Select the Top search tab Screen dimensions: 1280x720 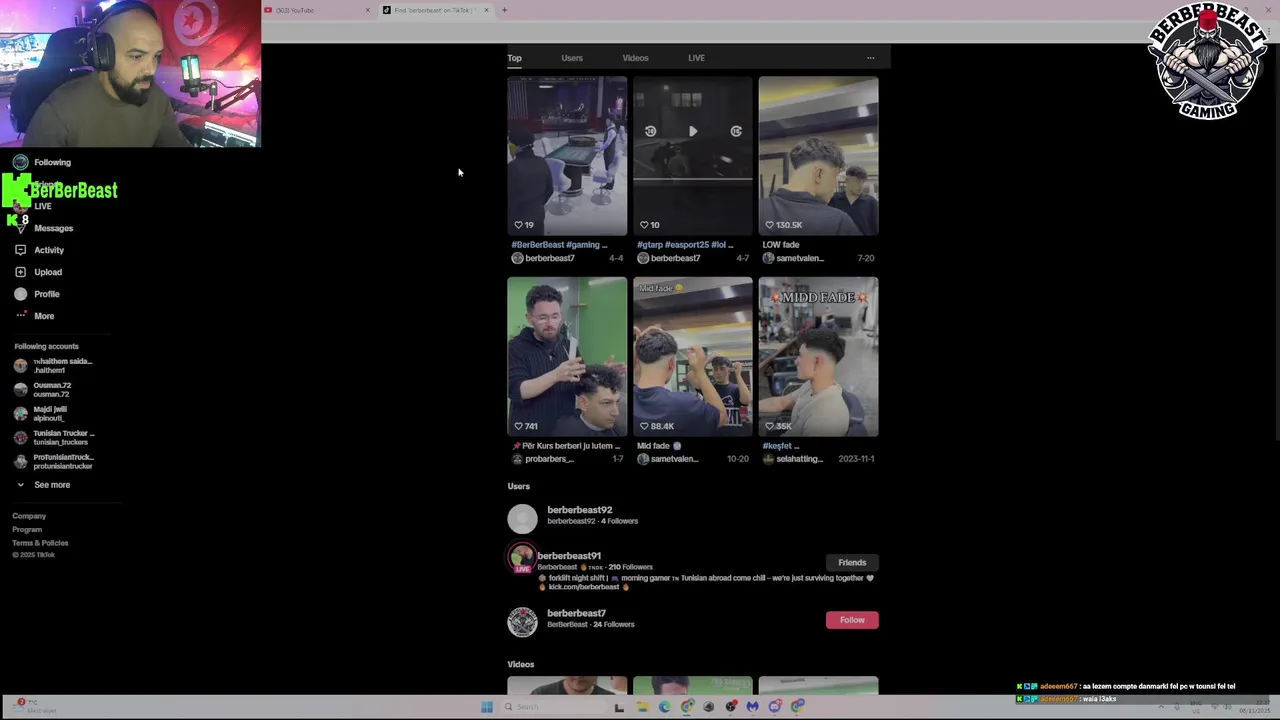(x=514, y=58)
